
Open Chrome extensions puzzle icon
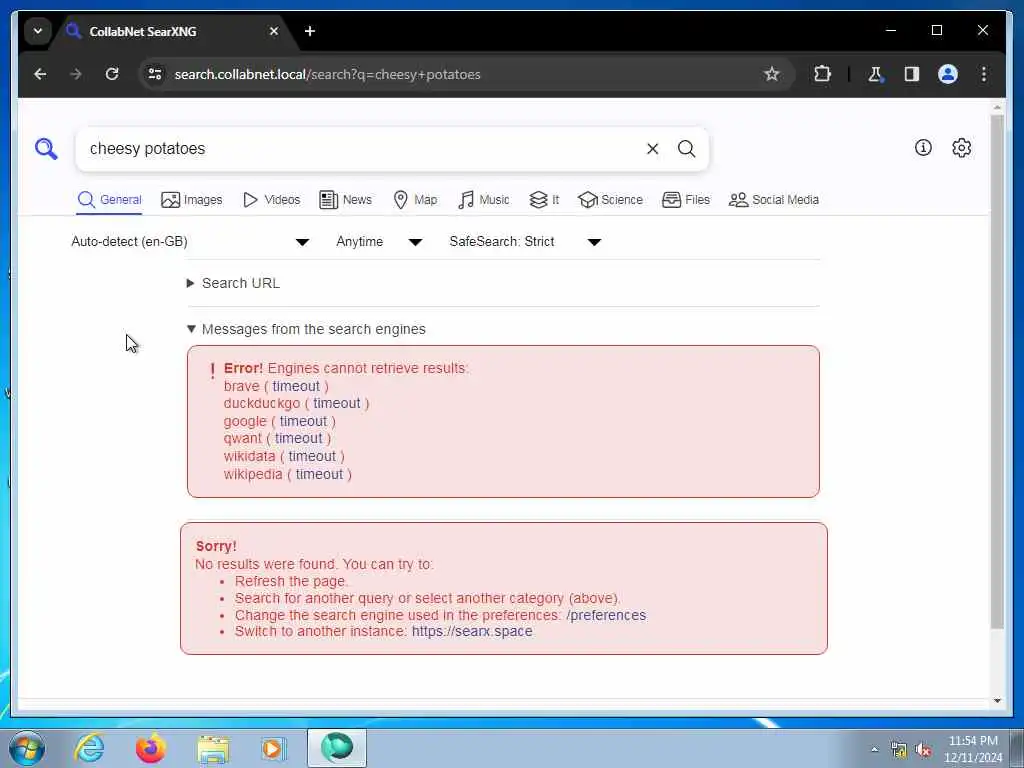[822, 74]
